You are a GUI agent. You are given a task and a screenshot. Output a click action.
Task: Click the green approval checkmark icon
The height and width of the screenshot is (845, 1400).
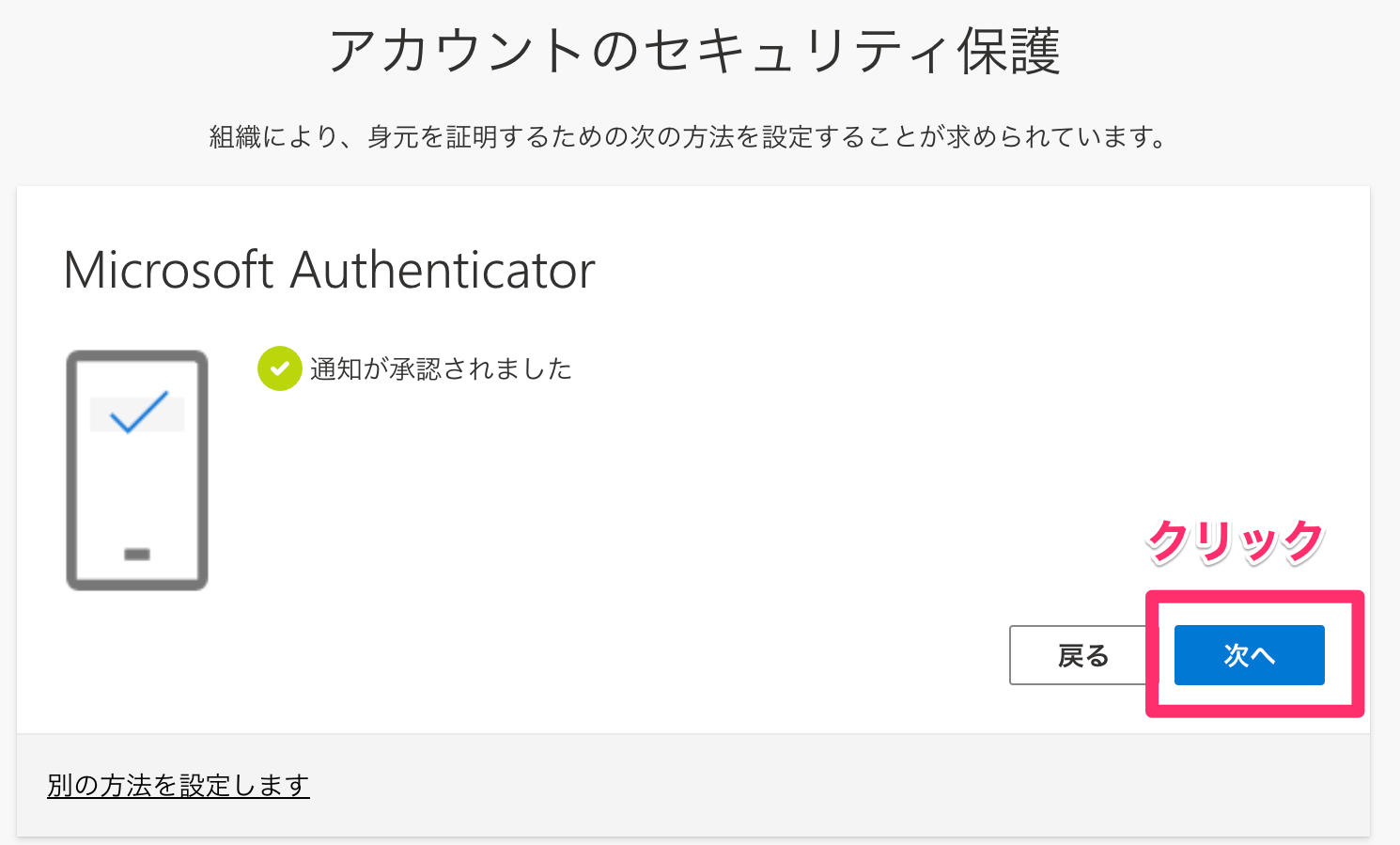[279, 368]
